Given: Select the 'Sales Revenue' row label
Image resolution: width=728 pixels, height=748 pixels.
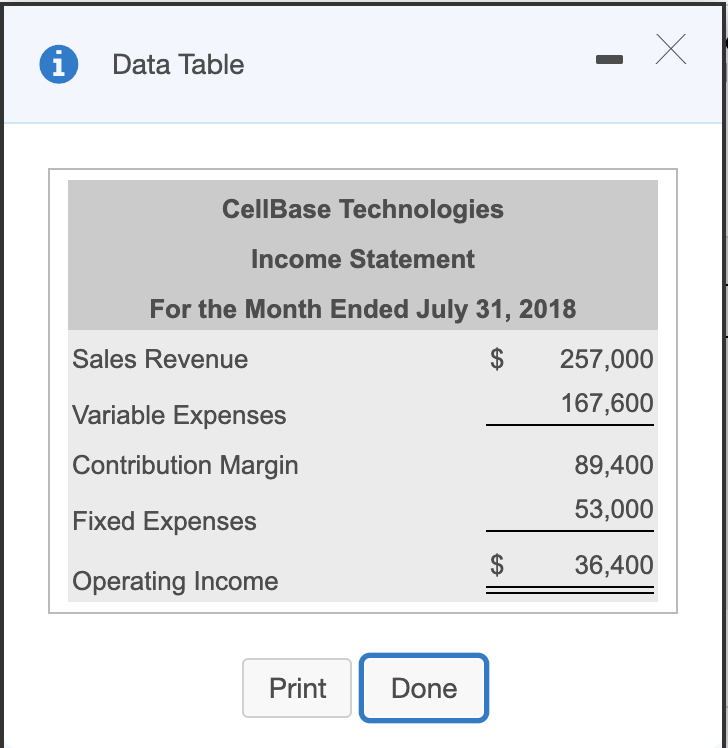Looking at the screenshot, I should (160, 359).
